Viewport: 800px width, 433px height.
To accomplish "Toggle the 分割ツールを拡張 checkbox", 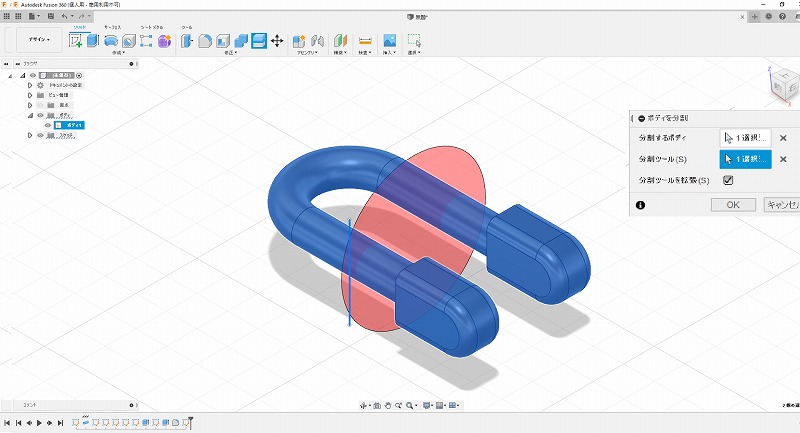I will tap(728, 180).
